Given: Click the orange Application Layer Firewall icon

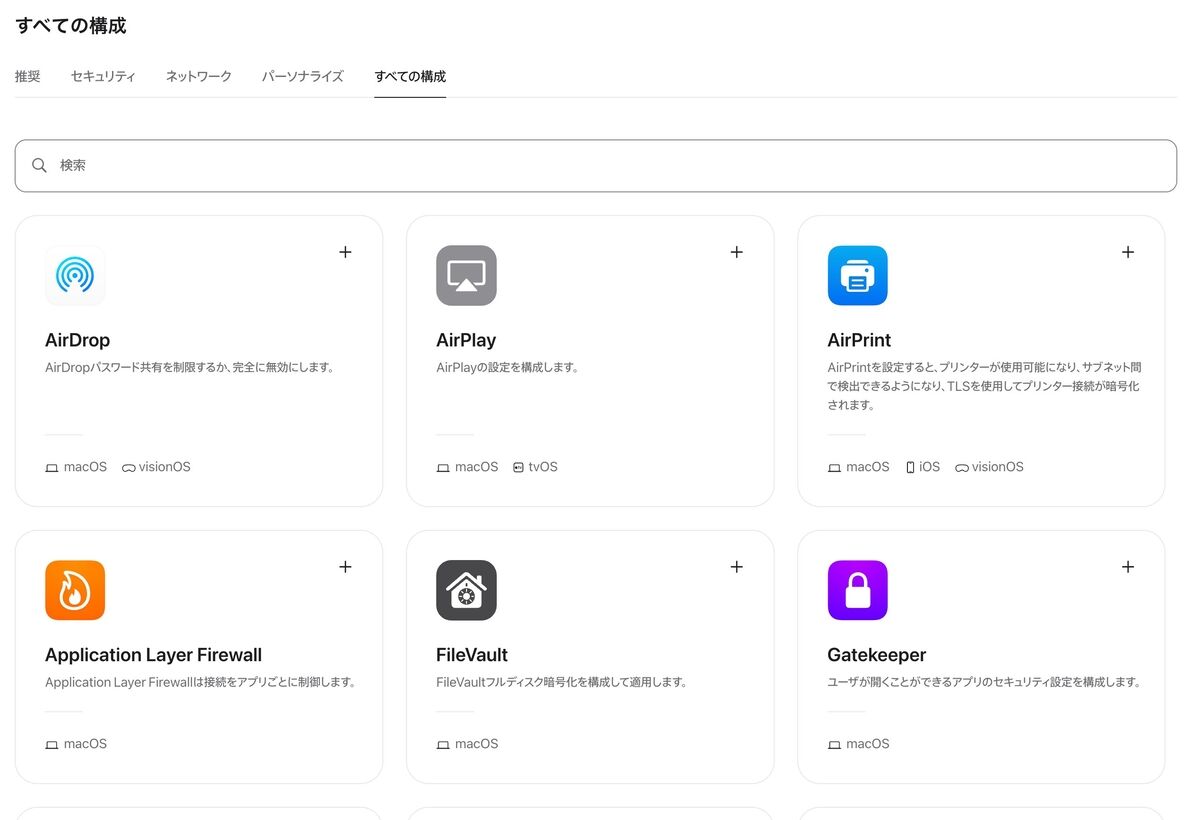Looking at the screenshot, I should [75, 590].
